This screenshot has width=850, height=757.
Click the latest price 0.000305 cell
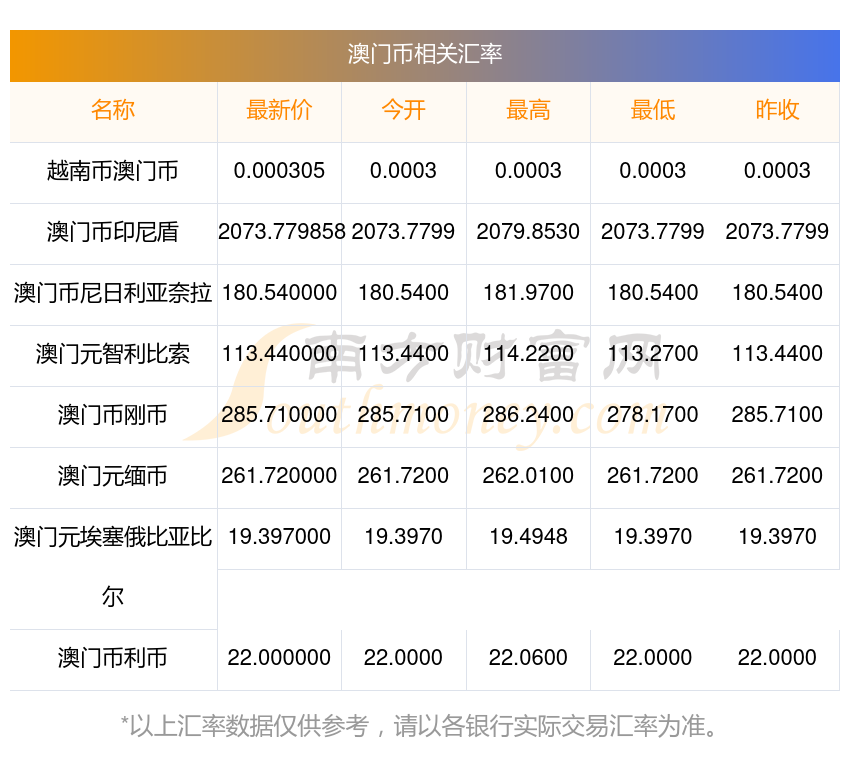pos(279,171)
